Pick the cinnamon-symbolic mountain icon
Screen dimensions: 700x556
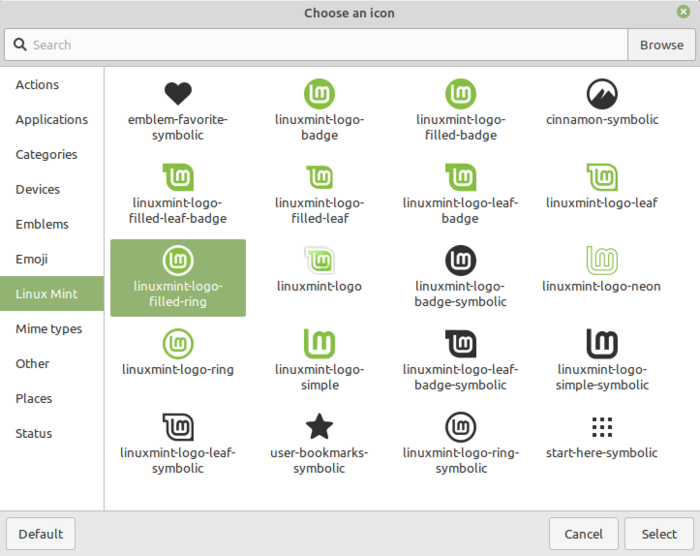[x=601, y=95]
